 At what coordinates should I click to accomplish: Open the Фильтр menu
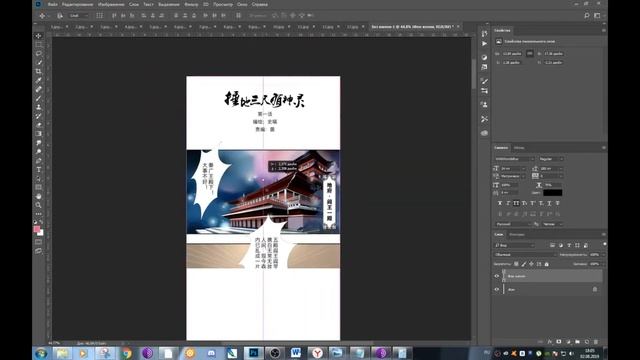[x=191, y=4]
